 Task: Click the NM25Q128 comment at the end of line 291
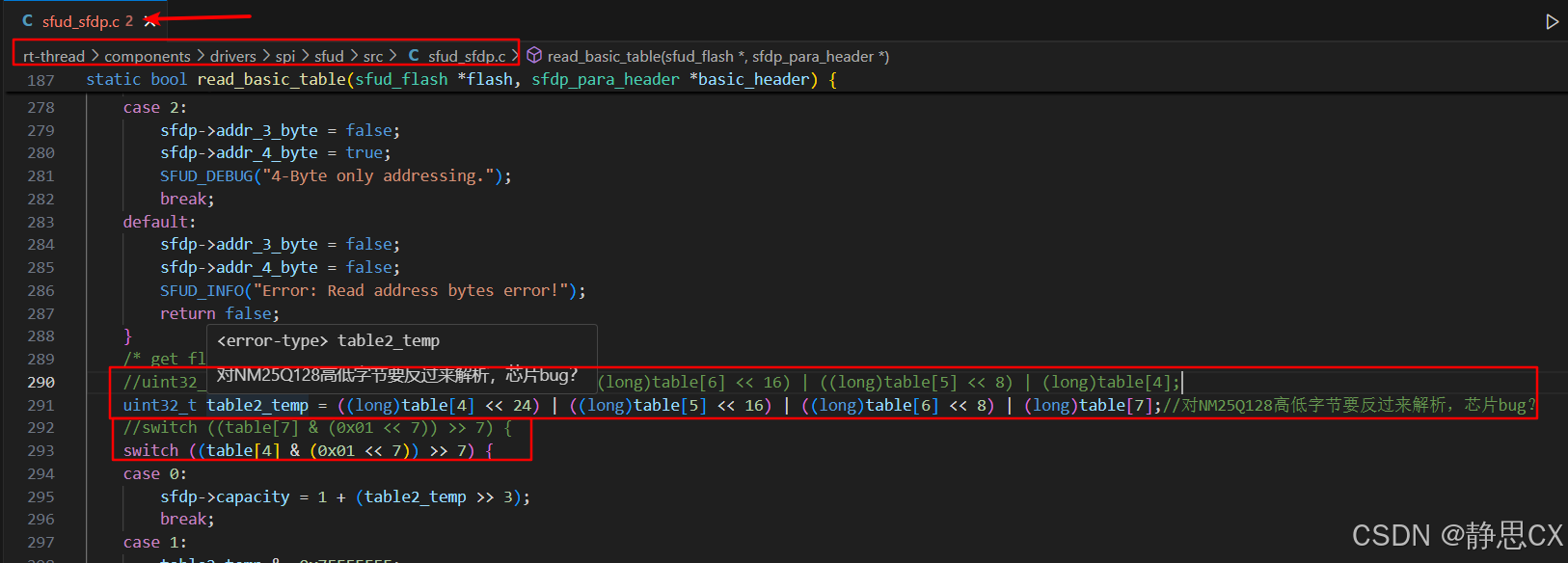click(x=1349, y=406)
